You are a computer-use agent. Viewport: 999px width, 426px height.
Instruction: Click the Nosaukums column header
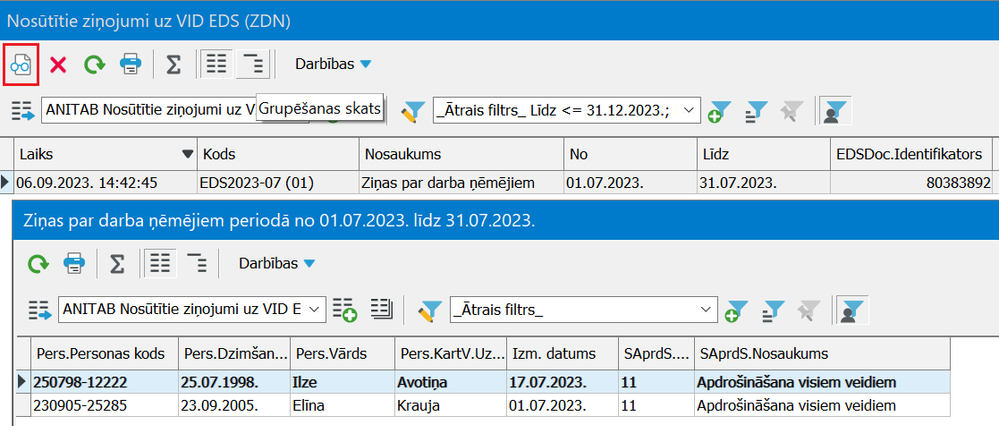coord(462,153)
